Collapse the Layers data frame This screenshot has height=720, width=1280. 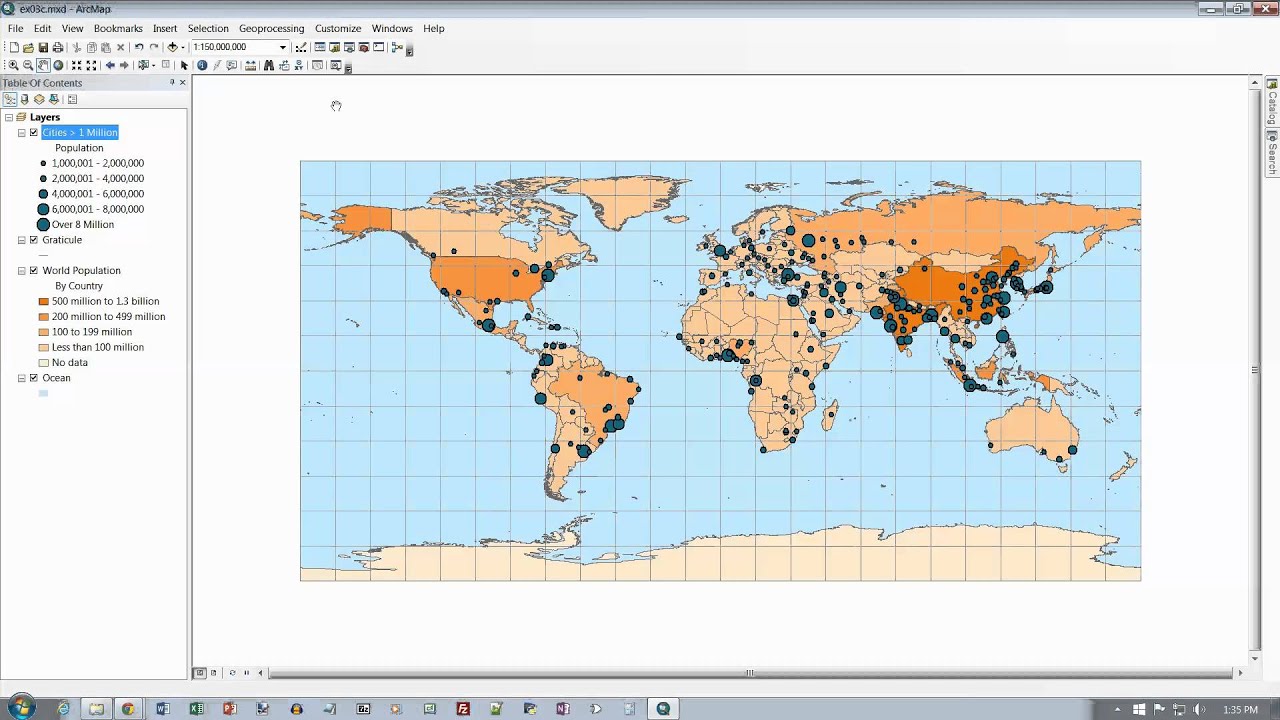point(8,117)
